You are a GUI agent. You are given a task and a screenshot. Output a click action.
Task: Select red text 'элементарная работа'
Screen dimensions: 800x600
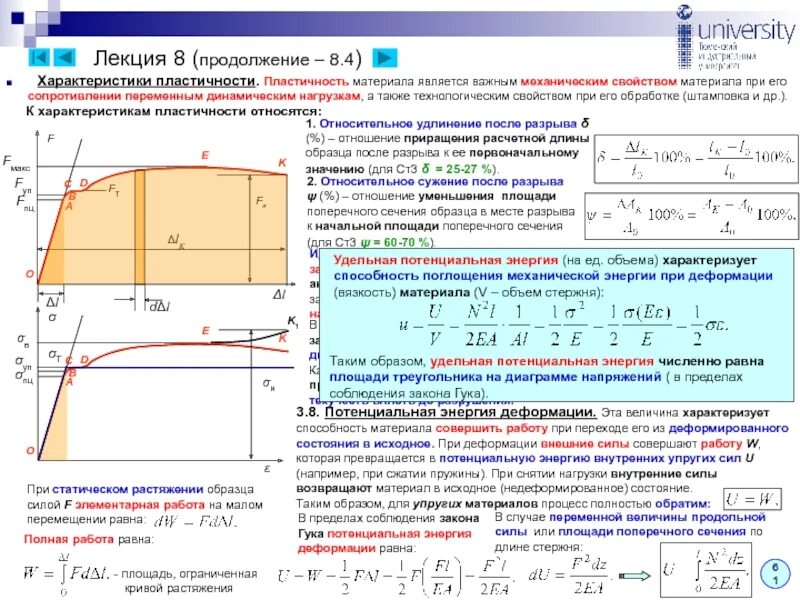(140, 505)
